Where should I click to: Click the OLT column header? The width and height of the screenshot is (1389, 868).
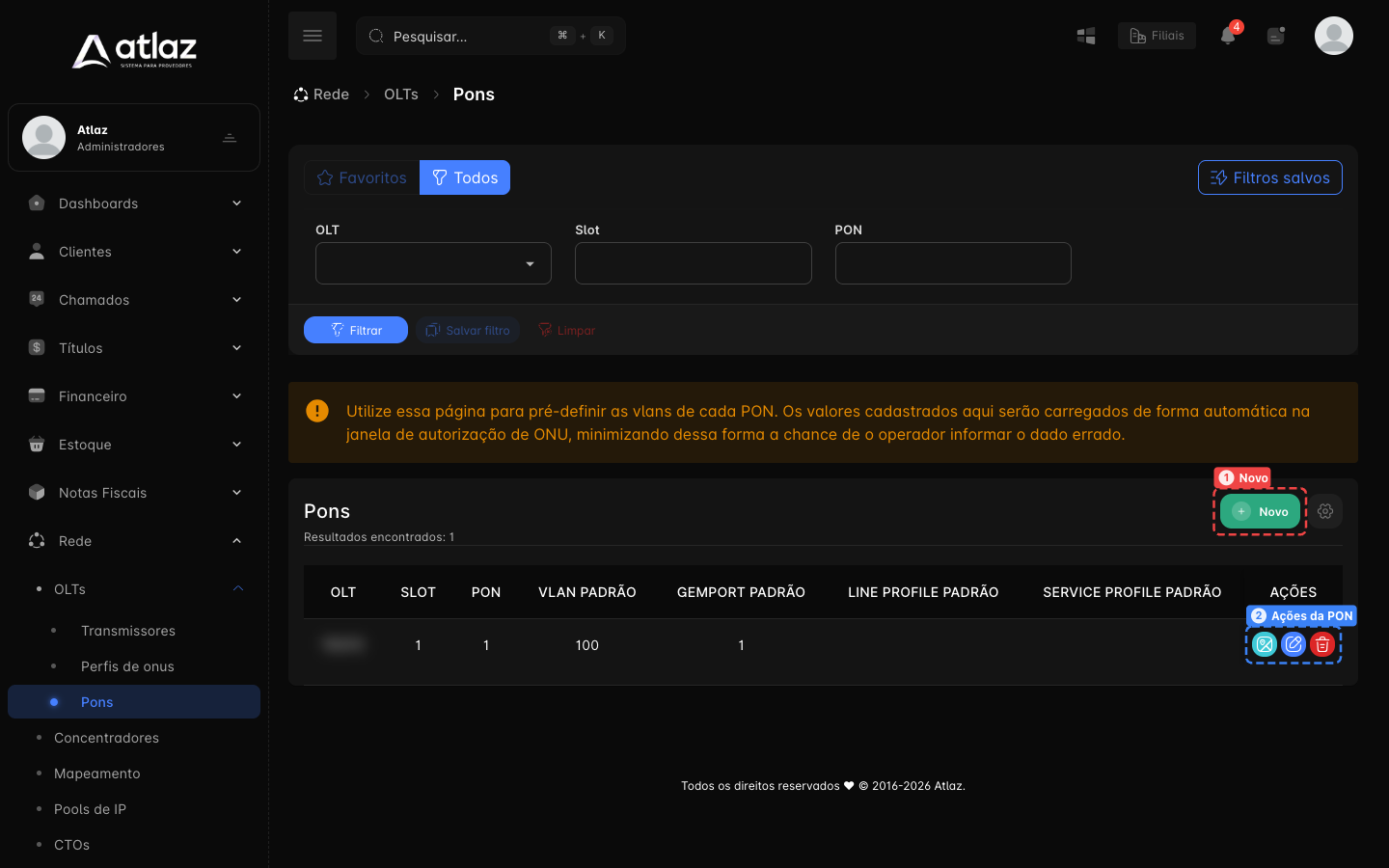point(343,592)
